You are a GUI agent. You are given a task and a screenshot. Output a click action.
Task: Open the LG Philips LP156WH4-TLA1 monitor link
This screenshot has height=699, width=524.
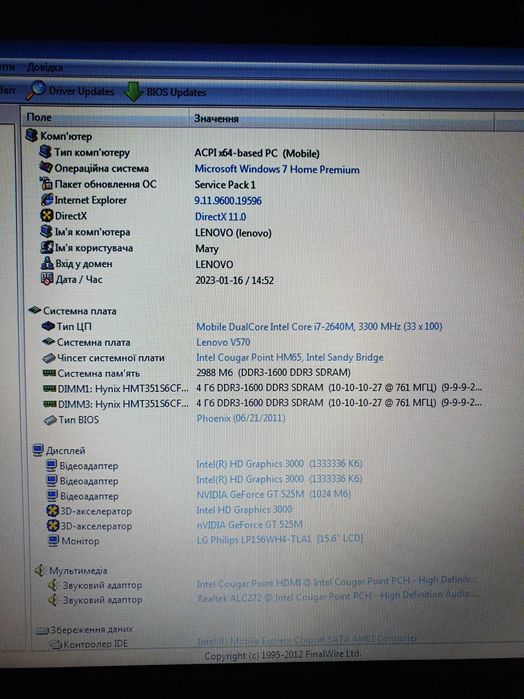tap(280, 539)
